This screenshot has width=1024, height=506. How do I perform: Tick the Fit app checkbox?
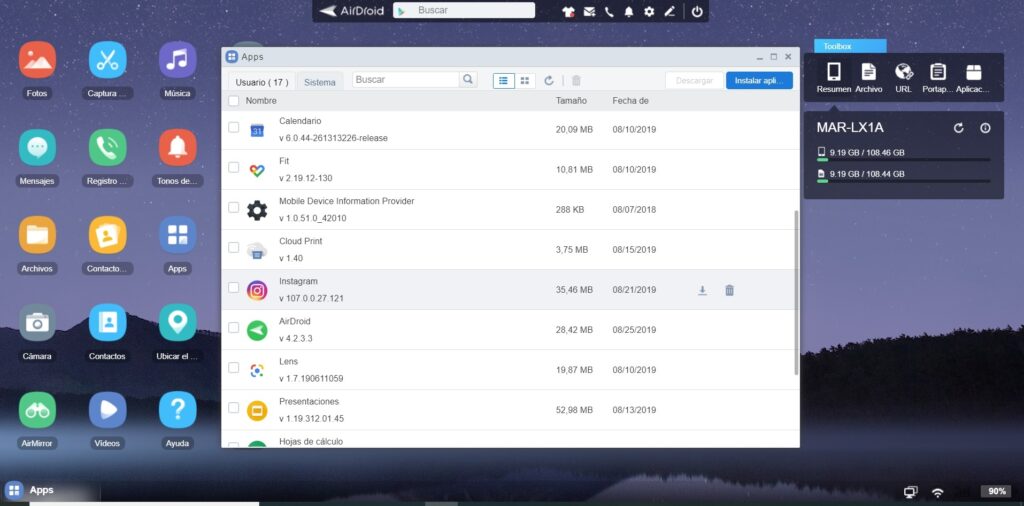point(233,167)
